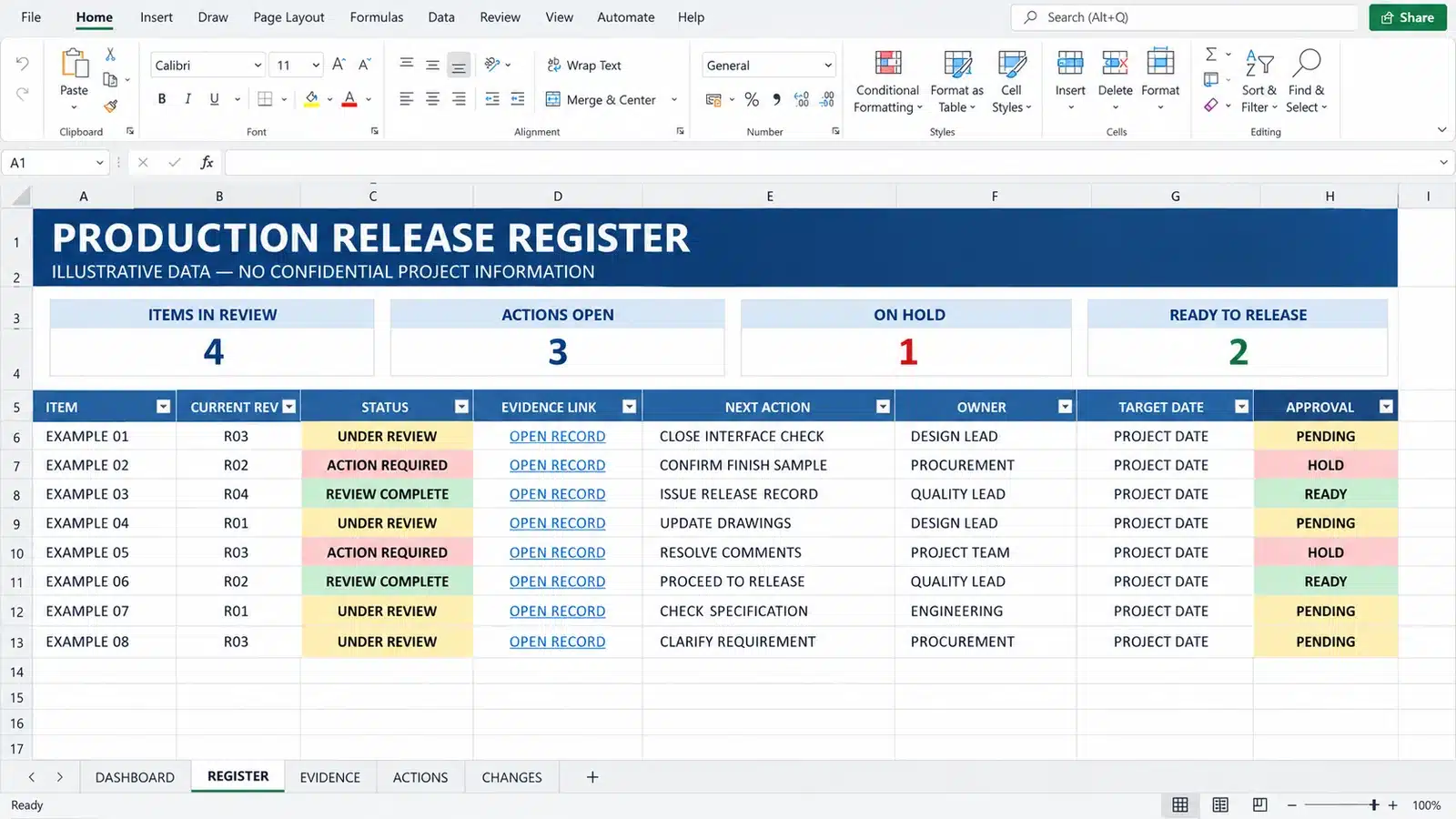
Task: Click the zoom slider handle
Action: (x=1374, y=804)
